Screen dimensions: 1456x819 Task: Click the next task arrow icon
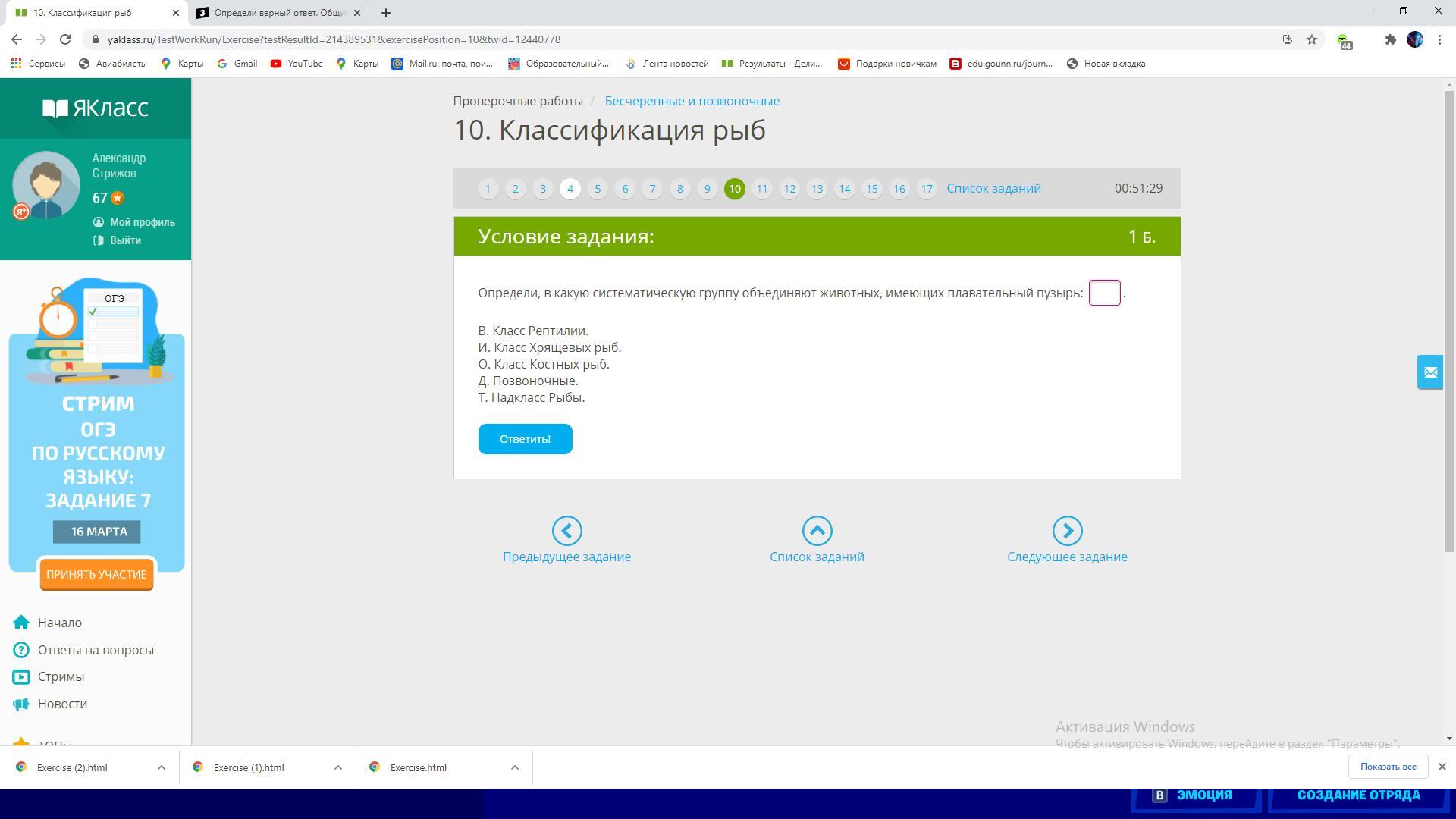click(1067, 531)
